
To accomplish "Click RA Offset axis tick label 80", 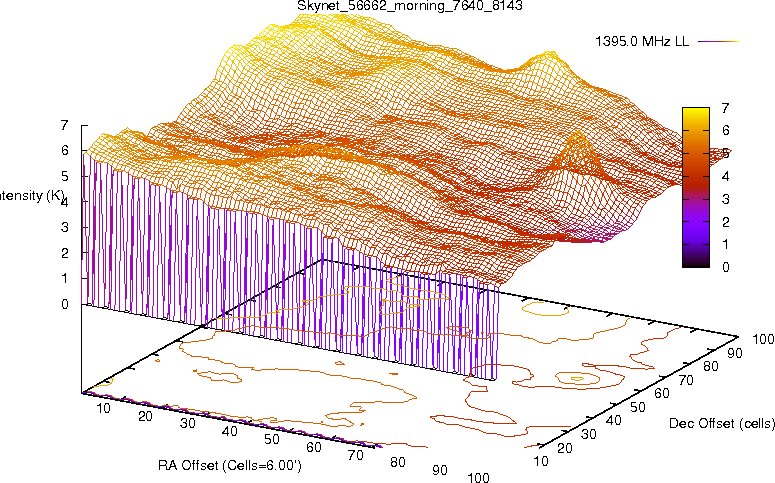I will tap(398, 462).
